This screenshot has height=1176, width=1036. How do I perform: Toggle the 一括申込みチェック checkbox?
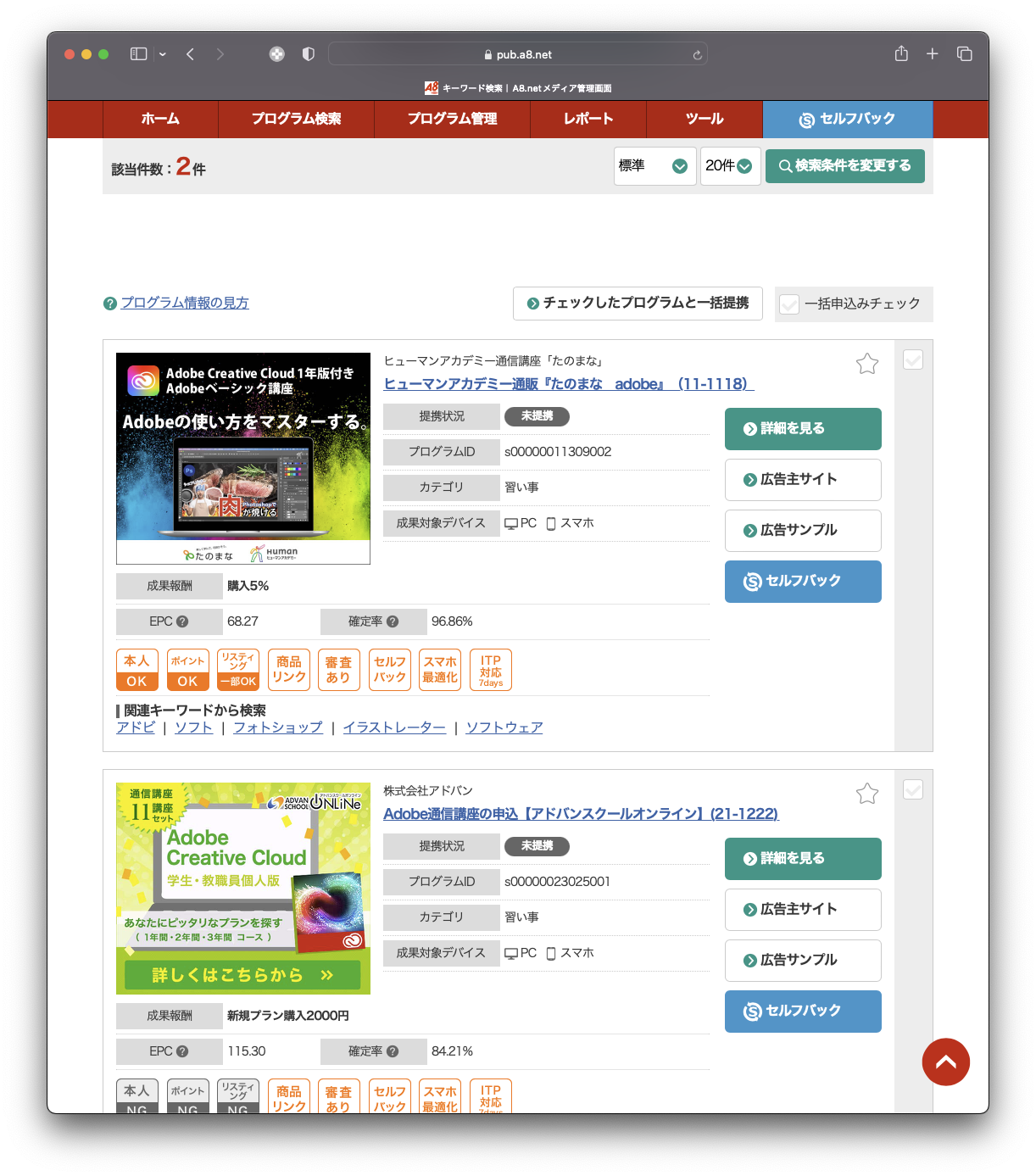pos(789,304)
